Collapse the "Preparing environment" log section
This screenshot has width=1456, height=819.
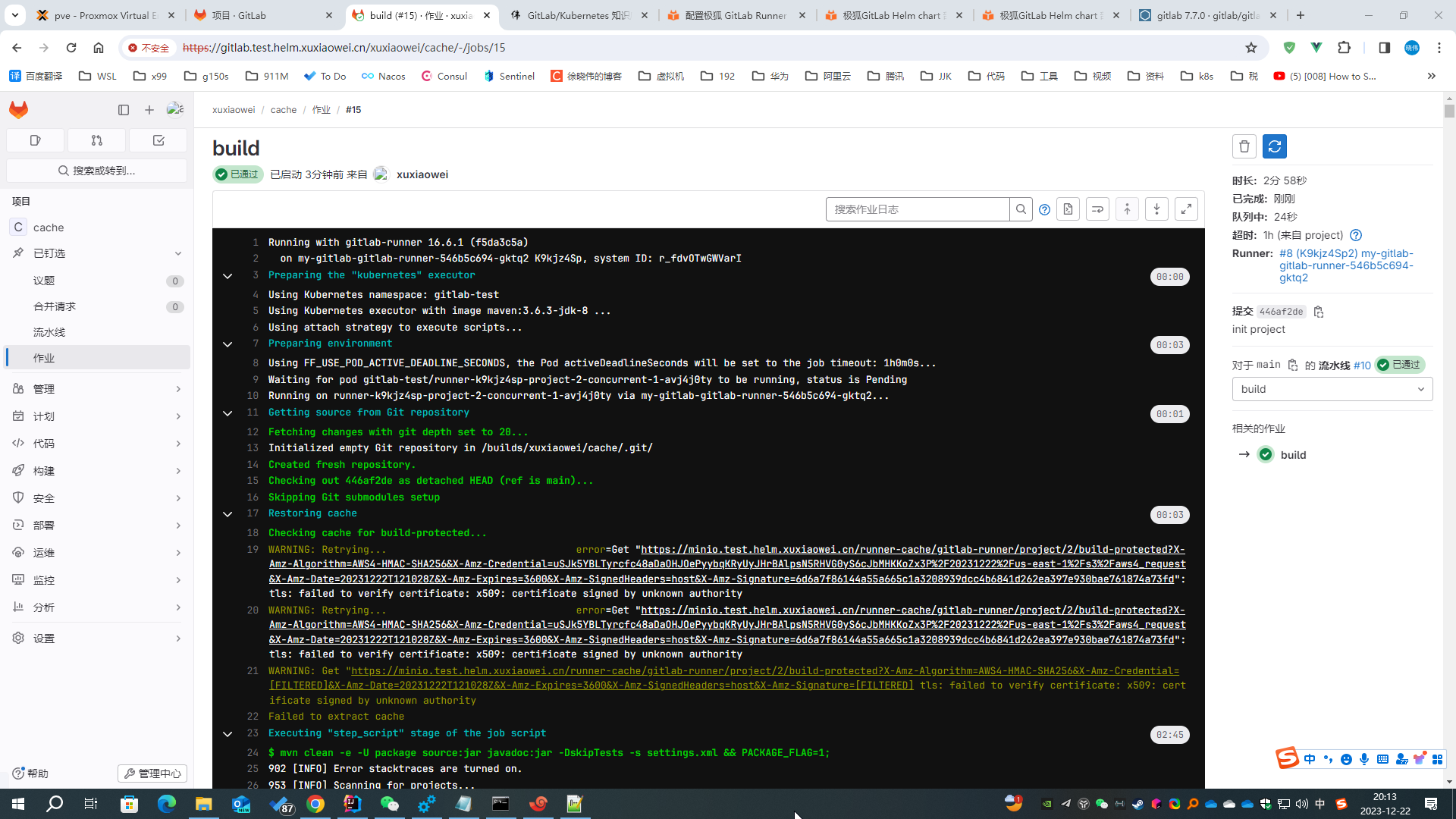click(x=227, y=344)
